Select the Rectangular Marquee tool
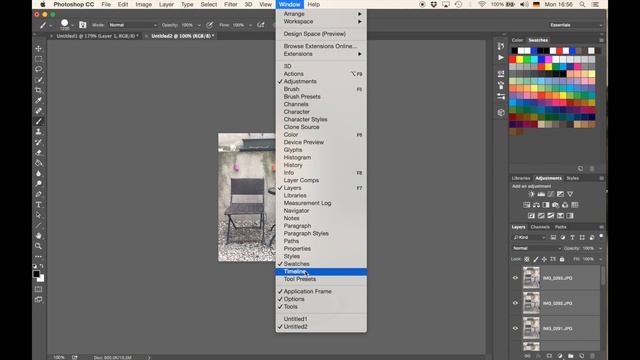Screen dimensions: 640x360 pos(38,59)
